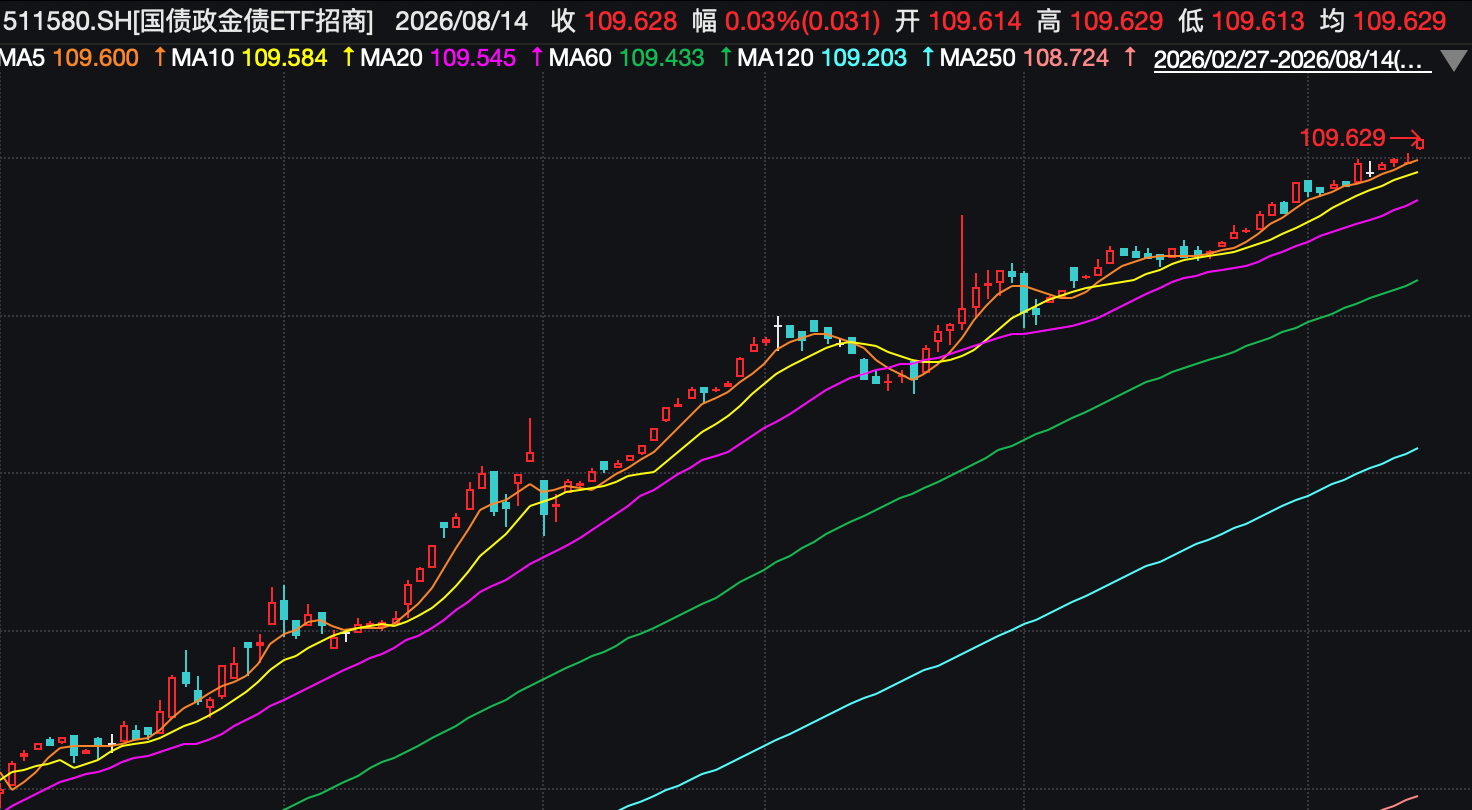Click the magenta up arrow after MA20 value
The width and height of the screenshot is (1472, 810).
[x=536, y=58]
